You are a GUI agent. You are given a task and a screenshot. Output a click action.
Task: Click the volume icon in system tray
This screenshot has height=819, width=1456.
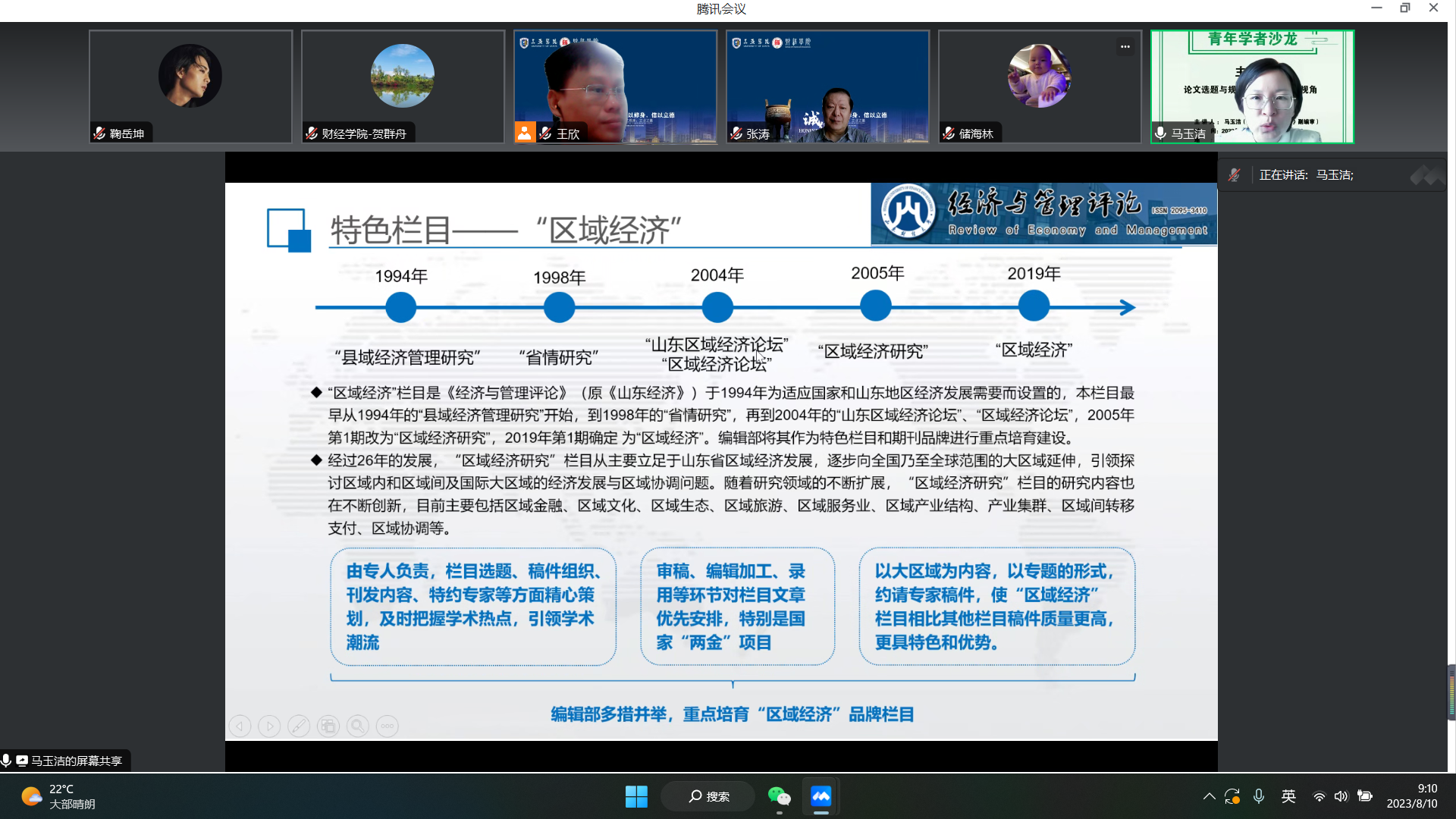(1341, 796)
